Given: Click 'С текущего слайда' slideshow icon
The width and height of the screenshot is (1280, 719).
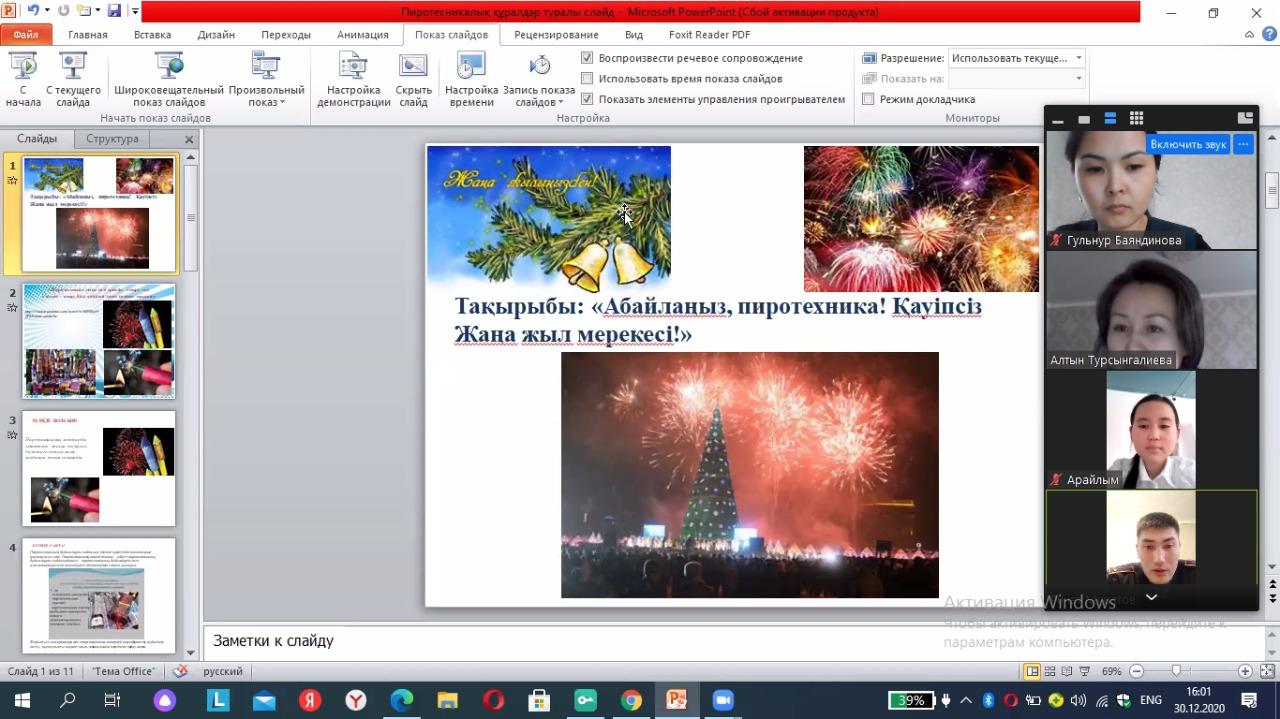Looking at the screenshot, I should (73, 68).
